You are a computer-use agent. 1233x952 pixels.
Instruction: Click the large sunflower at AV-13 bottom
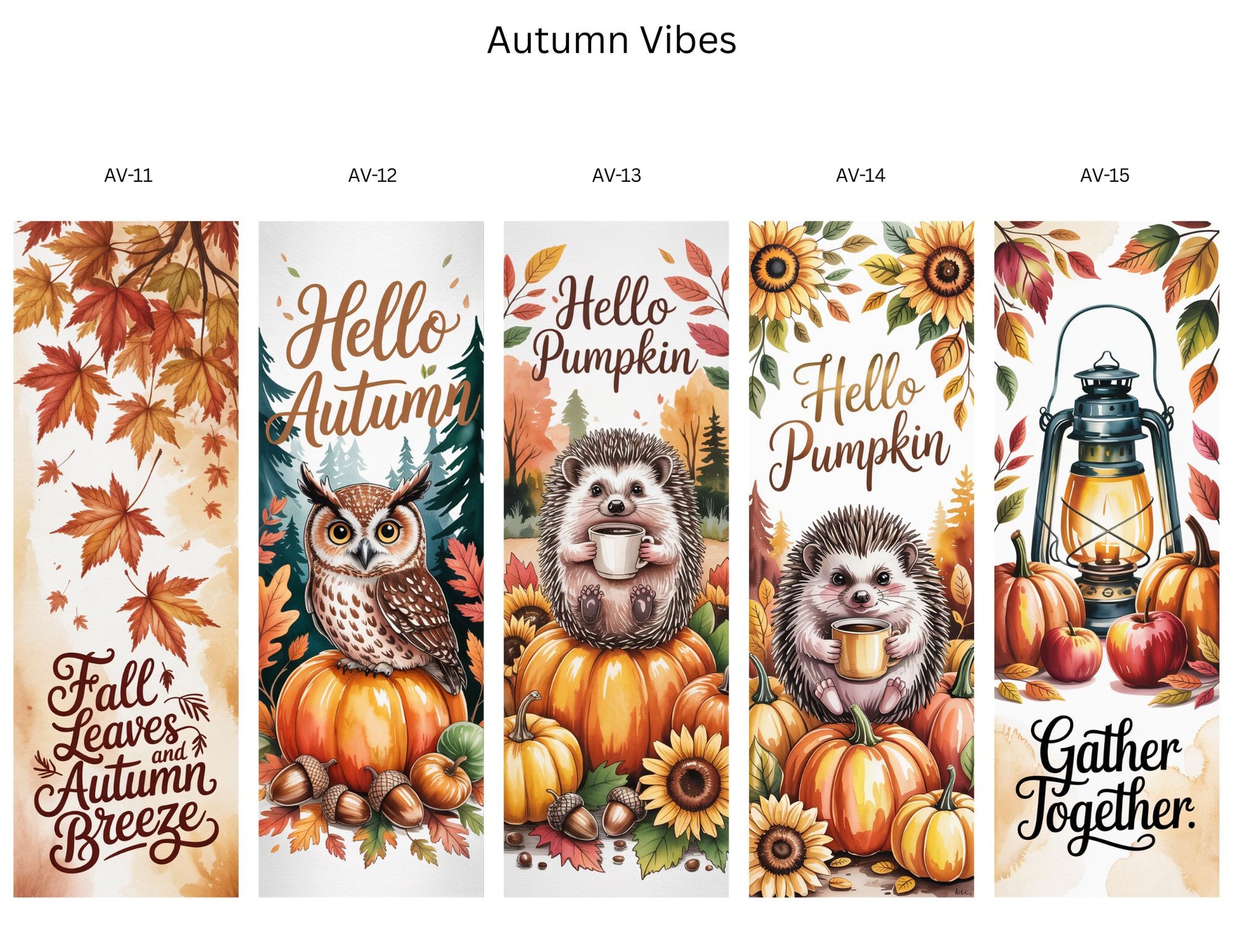click(x=686, y=780)
